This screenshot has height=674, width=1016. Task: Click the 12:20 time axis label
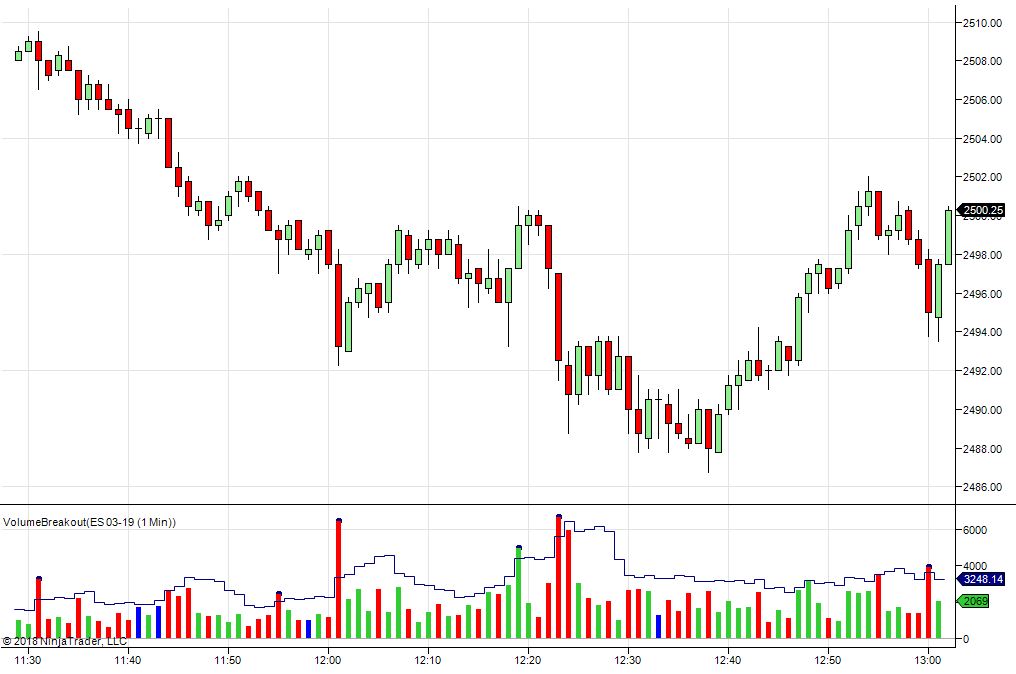pos(528,660)
